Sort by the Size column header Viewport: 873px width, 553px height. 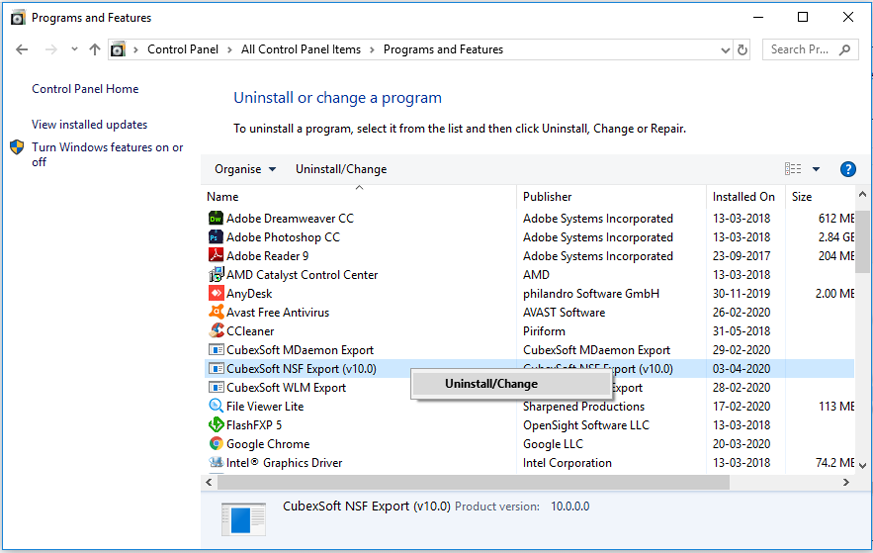tap(820, 197)
